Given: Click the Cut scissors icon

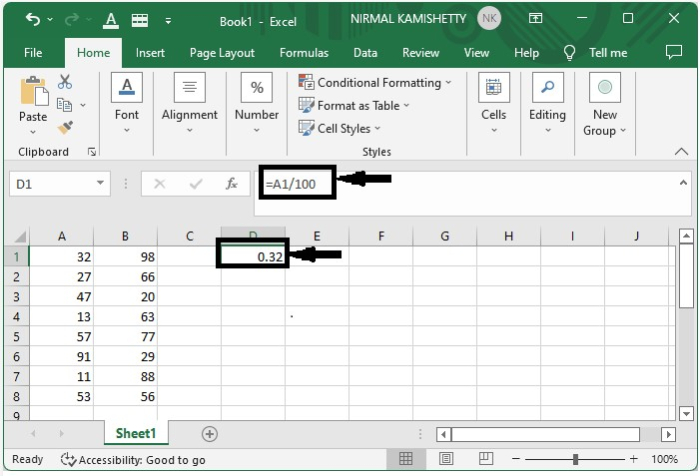Looking at the screenshot, I should coord(65,82).
